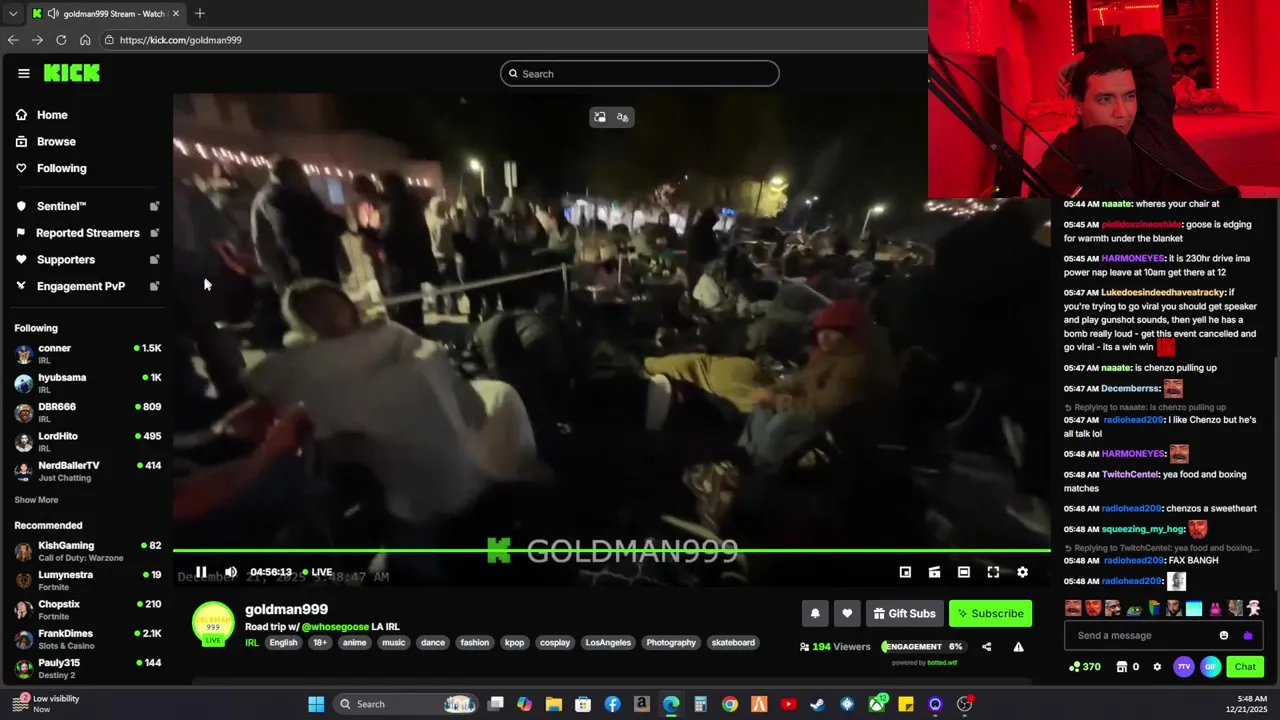This screenshot has height=720, width=1280.
Task: Open Sentinel in sidebar
Action: coord(62,206)
